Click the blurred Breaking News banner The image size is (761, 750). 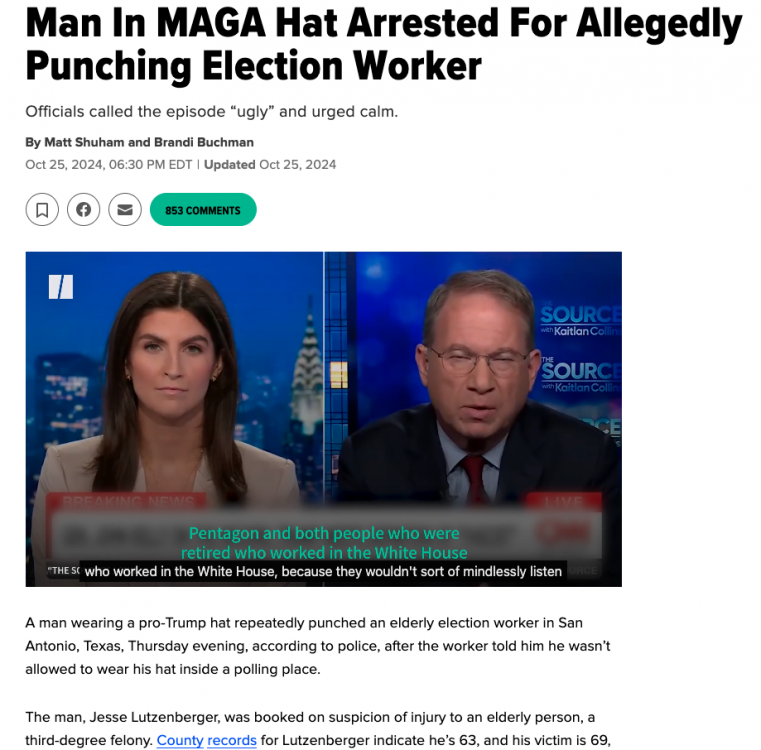pyautogui.click(x=127, y=501)
